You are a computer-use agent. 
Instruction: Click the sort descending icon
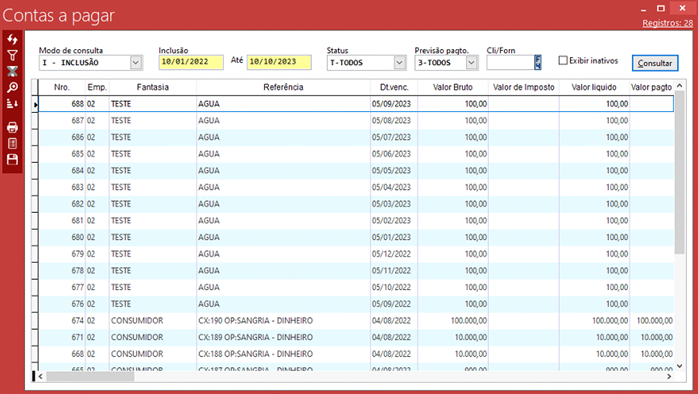point(12,103)
